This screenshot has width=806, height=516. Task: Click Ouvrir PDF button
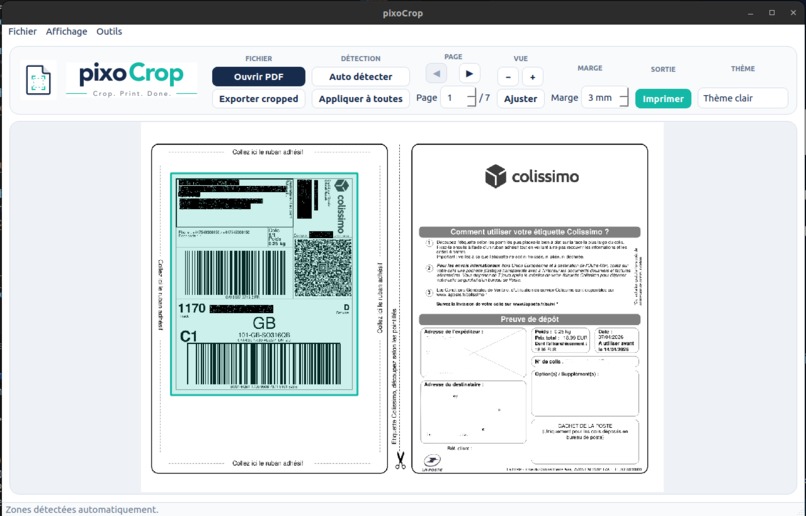259,77
